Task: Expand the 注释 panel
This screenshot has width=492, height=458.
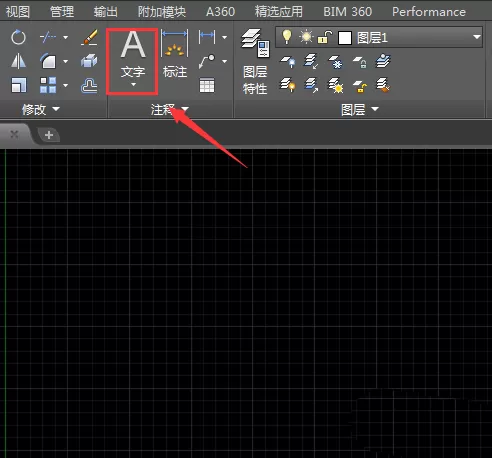Action: click(170, 109)
